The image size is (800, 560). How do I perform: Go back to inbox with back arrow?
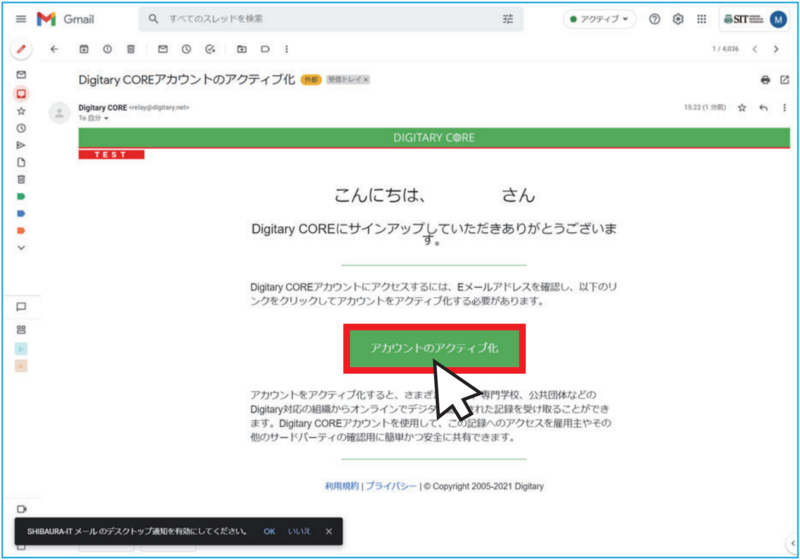pyautogui.click(x=54, y=49)
